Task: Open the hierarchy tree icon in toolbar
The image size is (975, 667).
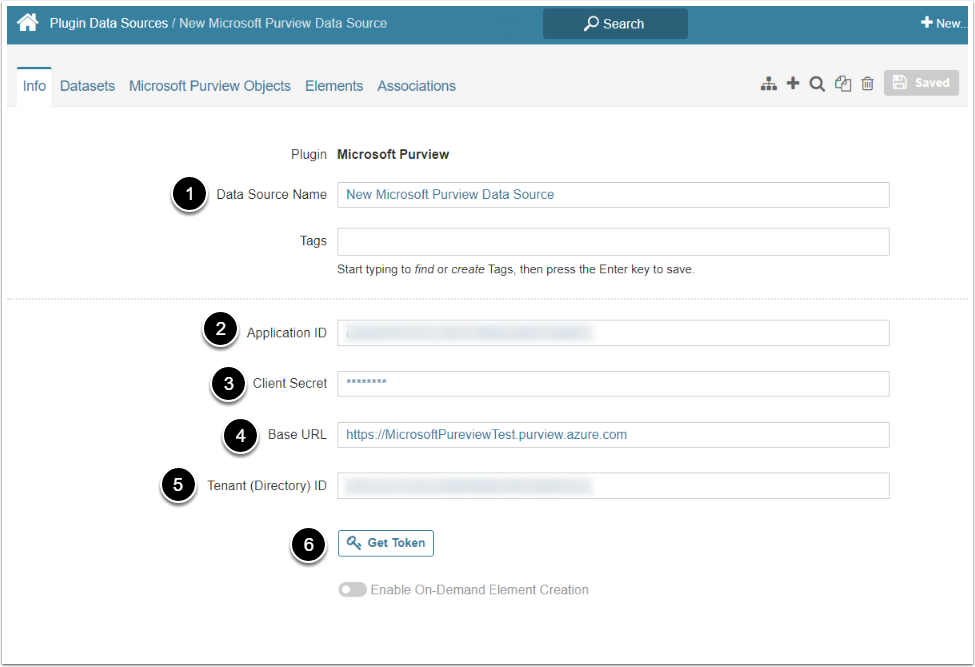Action: coord(769,83)
